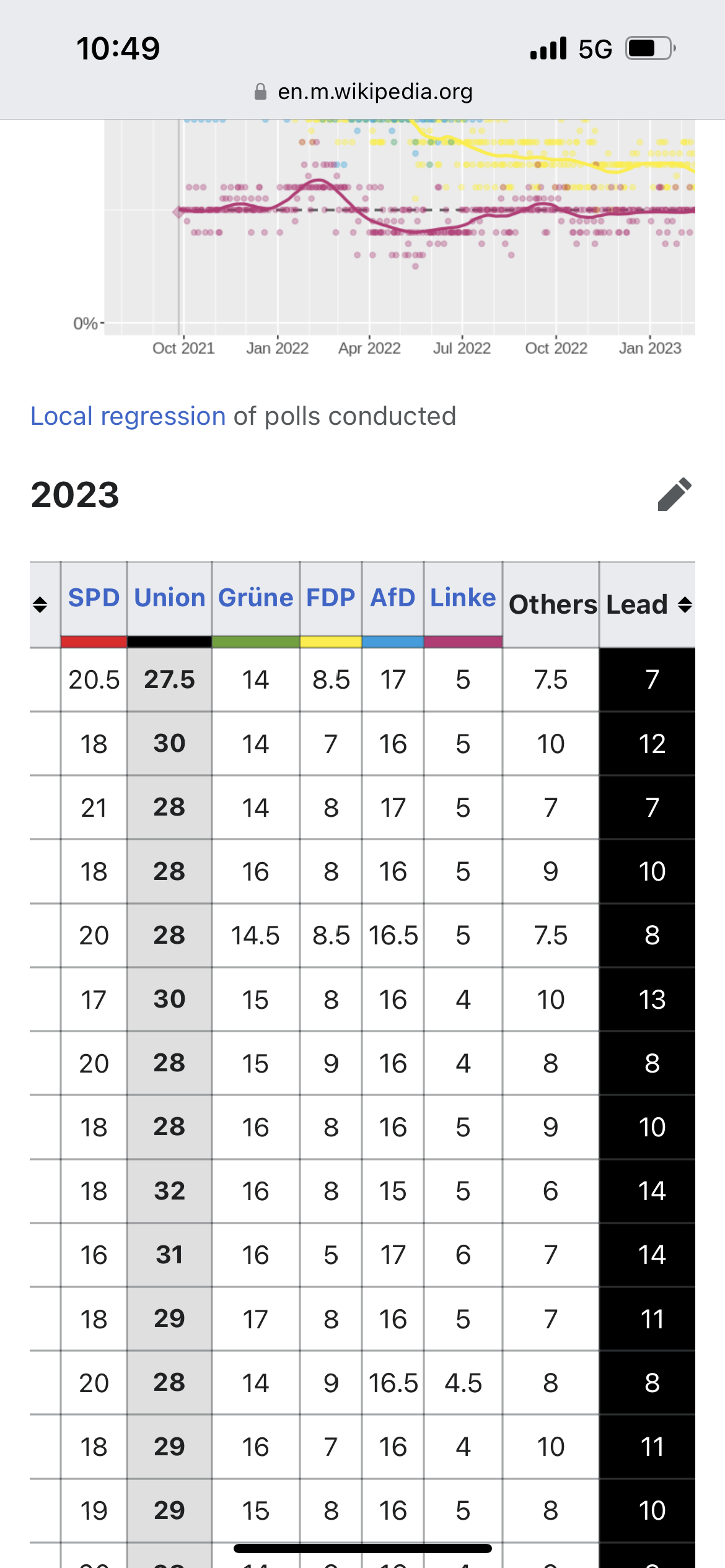Tap the lock icon in address bar
725x1568 pixels.
point(261,92)
